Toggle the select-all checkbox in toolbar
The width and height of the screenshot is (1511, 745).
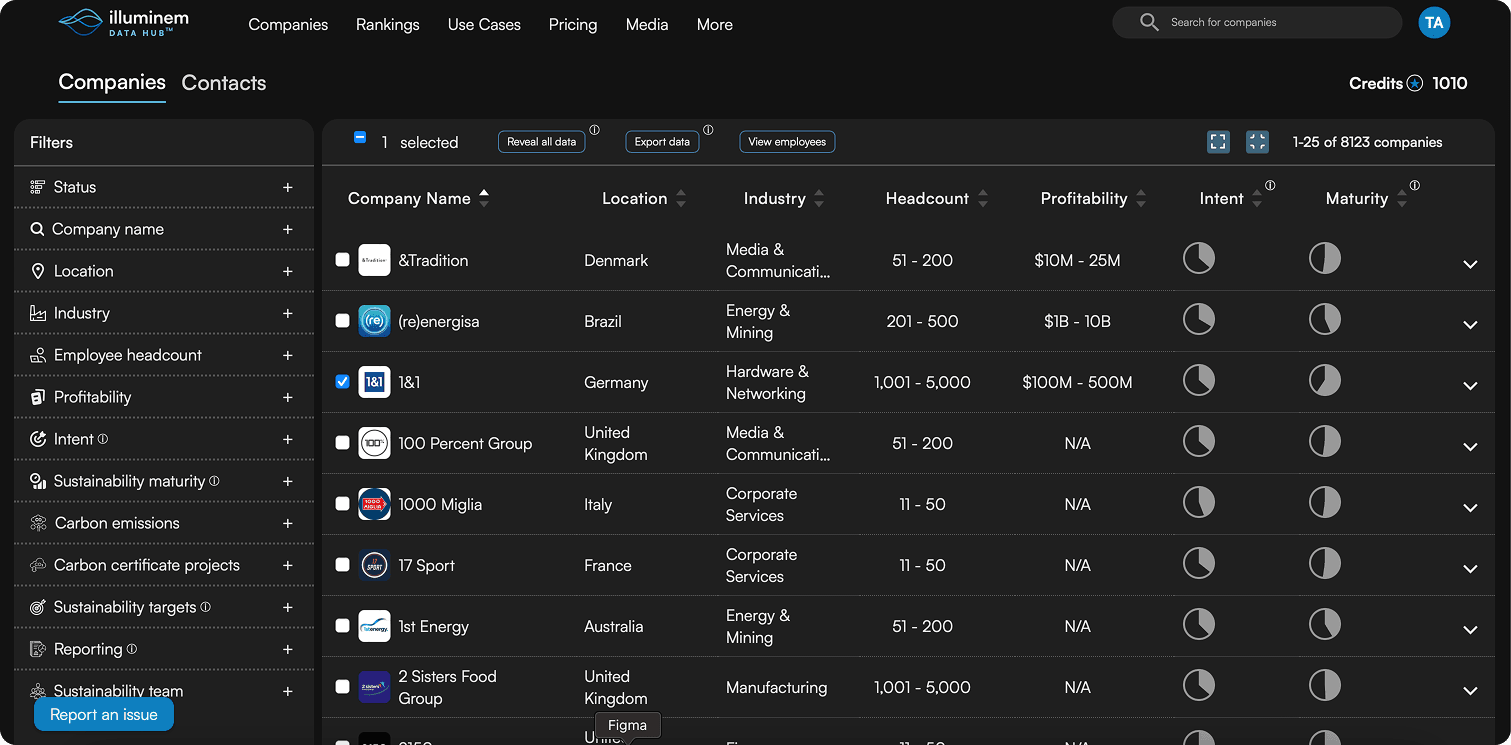[360, 138]
